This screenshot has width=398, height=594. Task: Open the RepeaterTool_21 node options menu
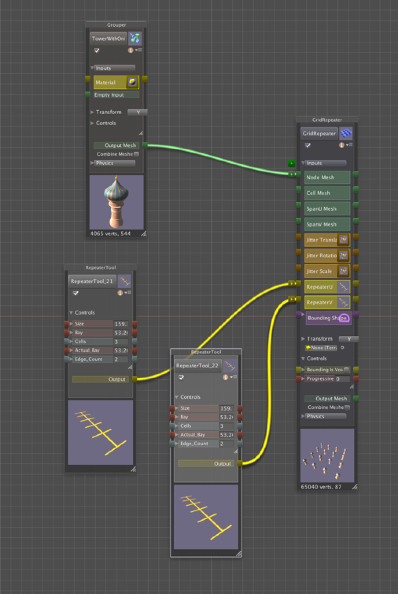tap(128, 293)
